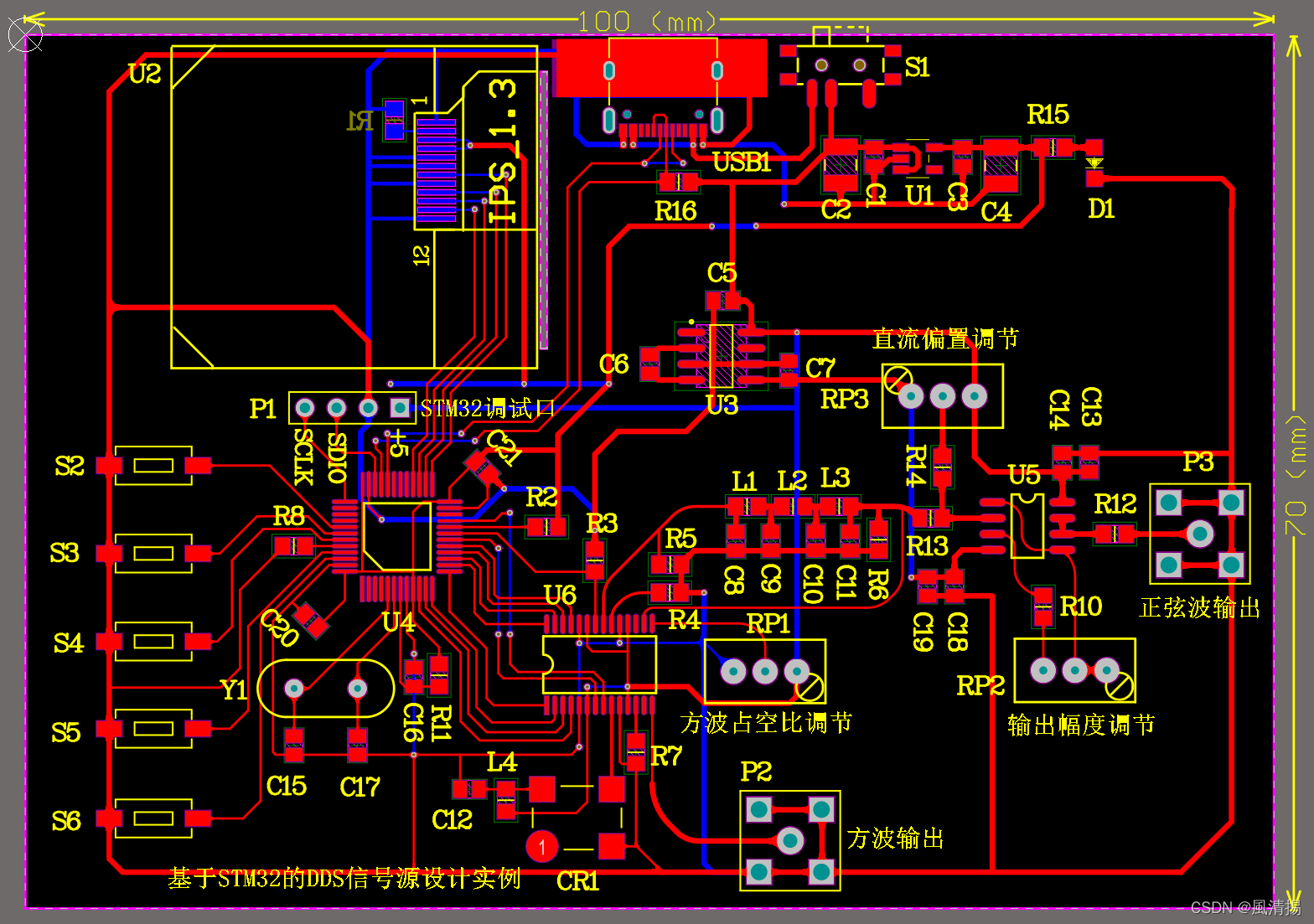Image resolution: width=1314 pixels, height=924 pixels.
Task: Select the 方波占空比调节 silkscreen text
Action: click(766, 723)
